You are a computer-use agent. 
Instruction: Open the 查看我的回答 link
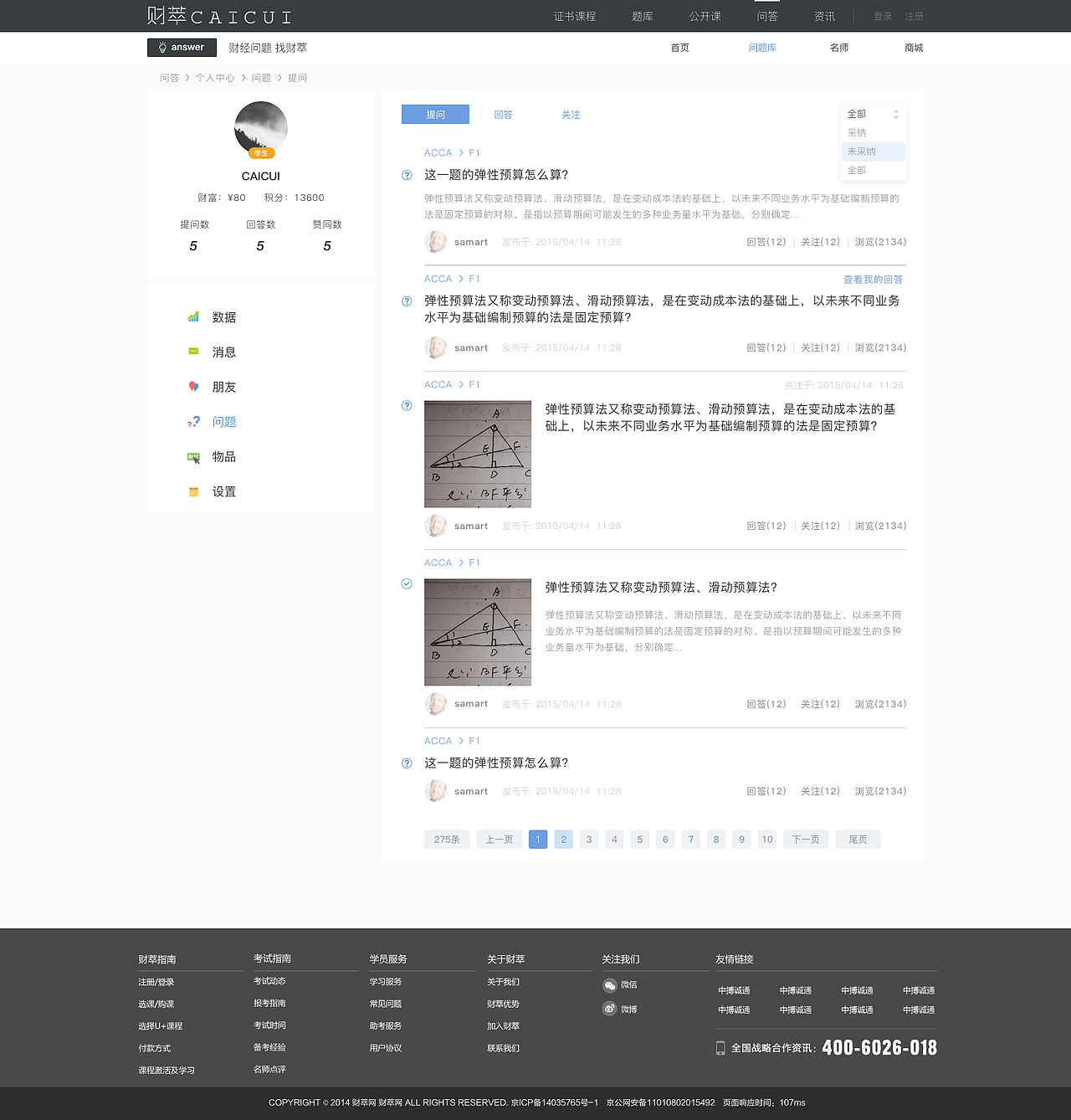873,279
